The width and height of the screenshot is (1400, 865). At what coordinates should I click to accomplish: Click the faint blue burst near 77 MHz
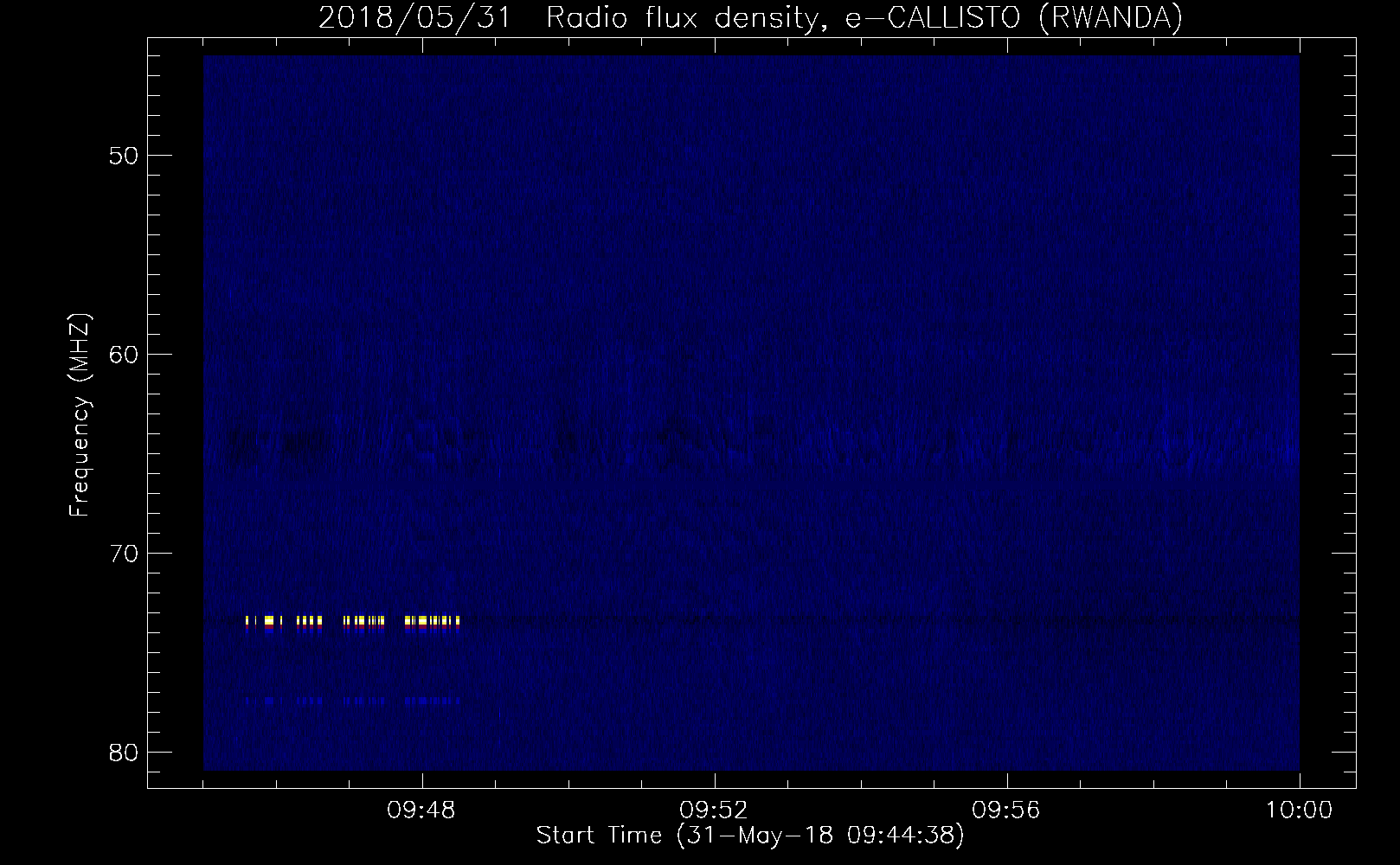[352, 701]
